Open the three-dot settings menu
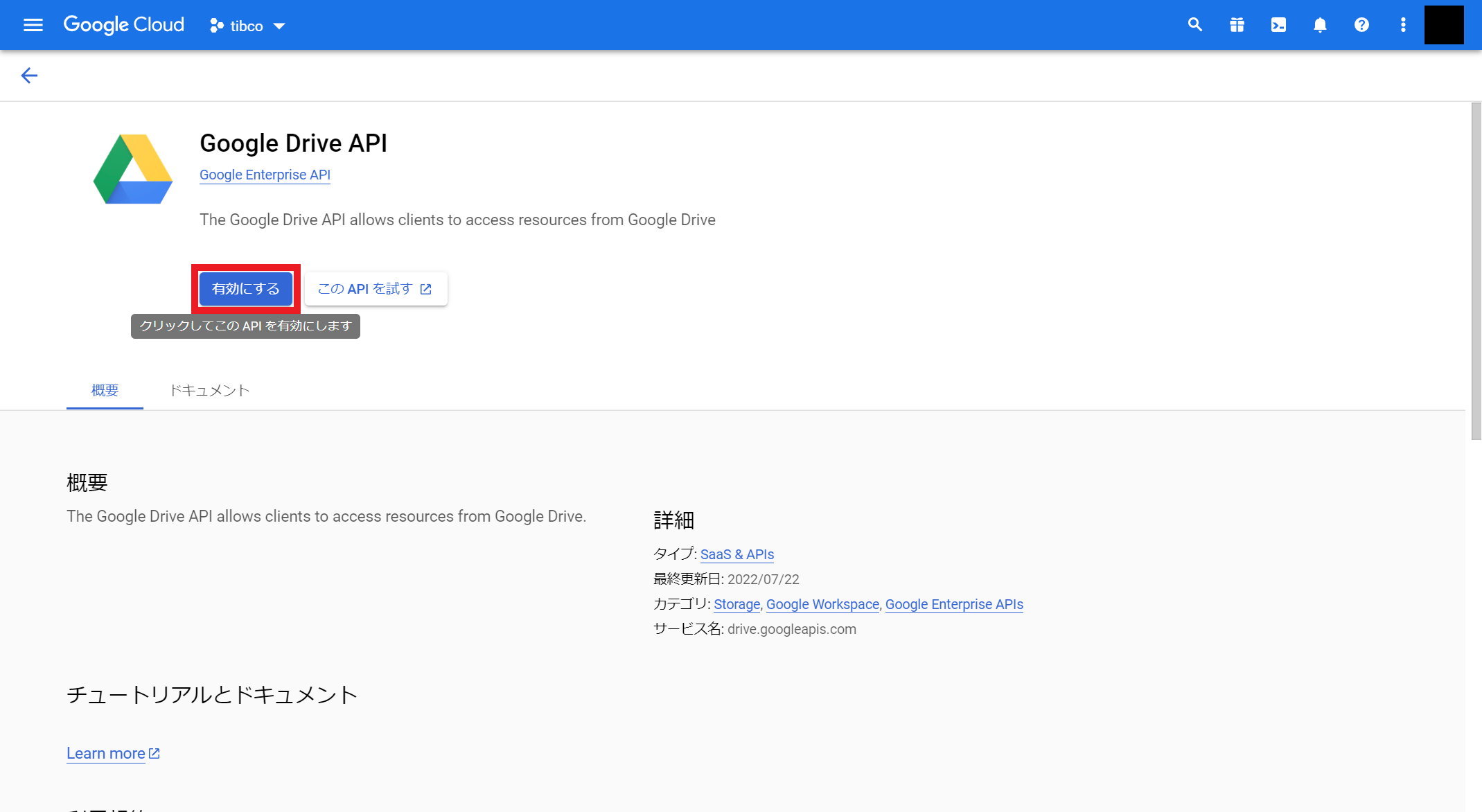Image resolution: width=1482 pixels, height=812 pixels. click(x=1403, y=26)
